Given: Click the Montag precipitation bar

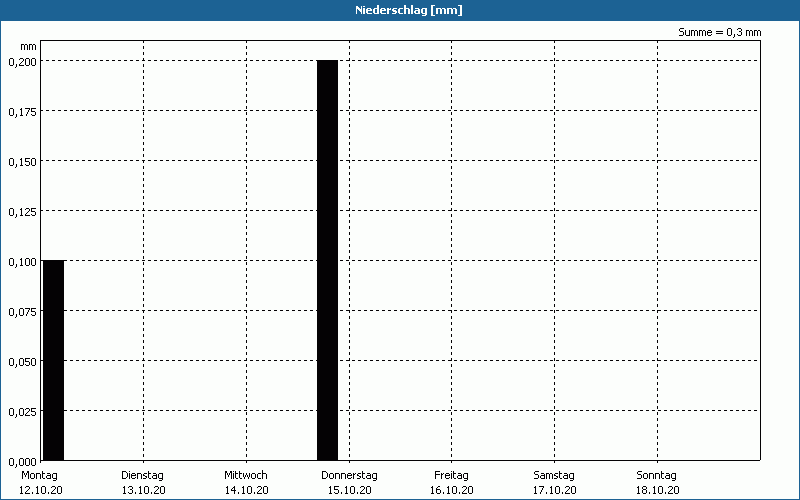Looking at the screenshot, I should [54, 360].
